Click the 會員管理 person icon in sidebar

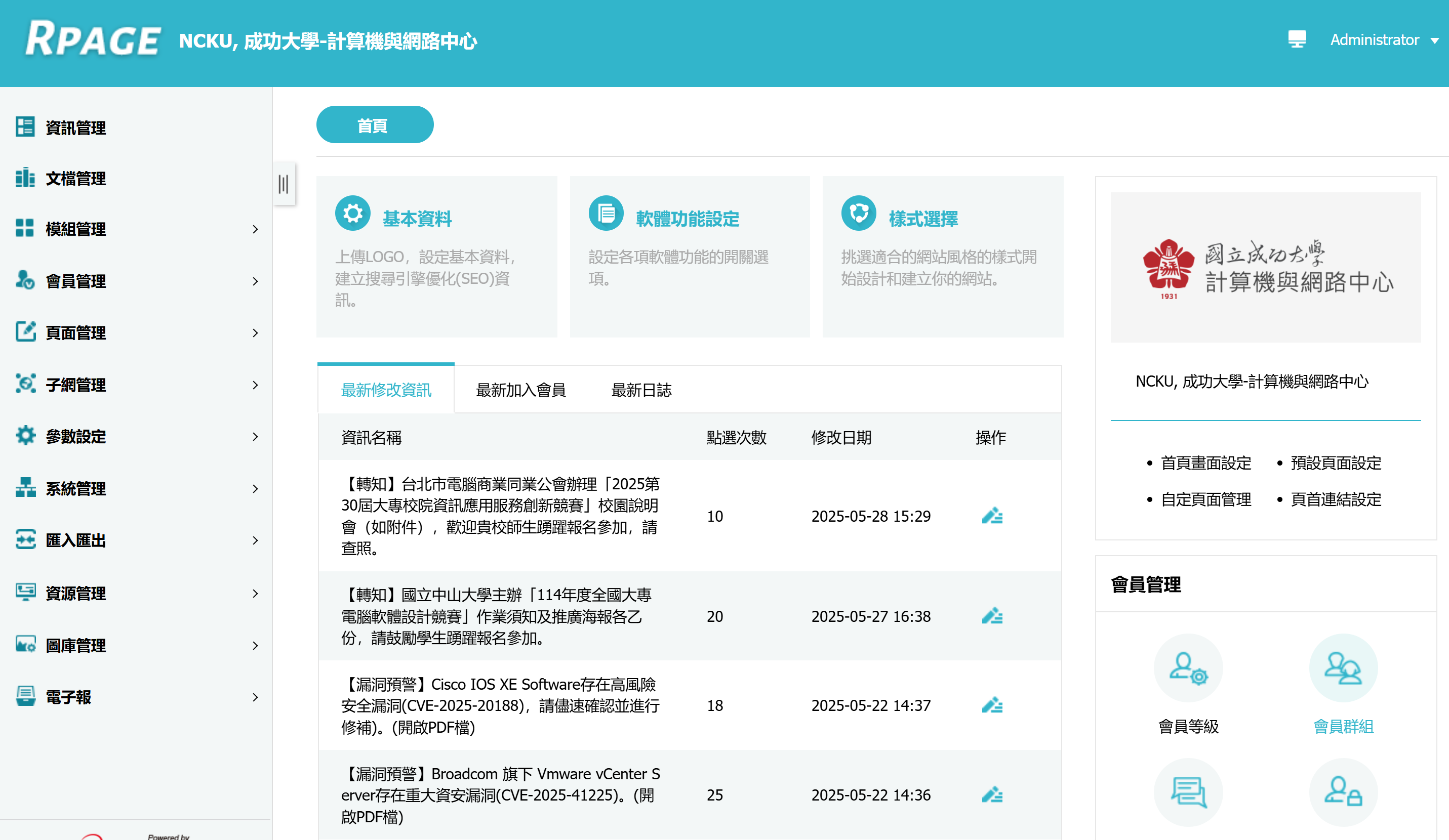click(x=25, y=280)
